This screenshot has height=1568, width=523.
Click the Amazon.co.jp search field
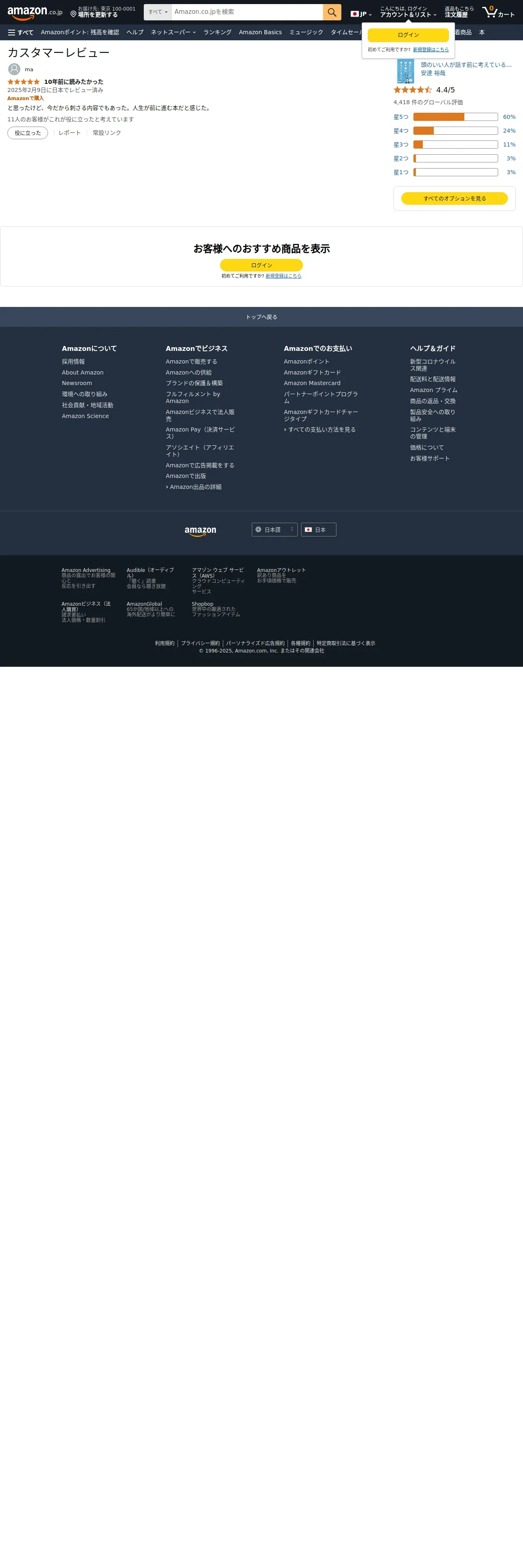coord(247,12)
